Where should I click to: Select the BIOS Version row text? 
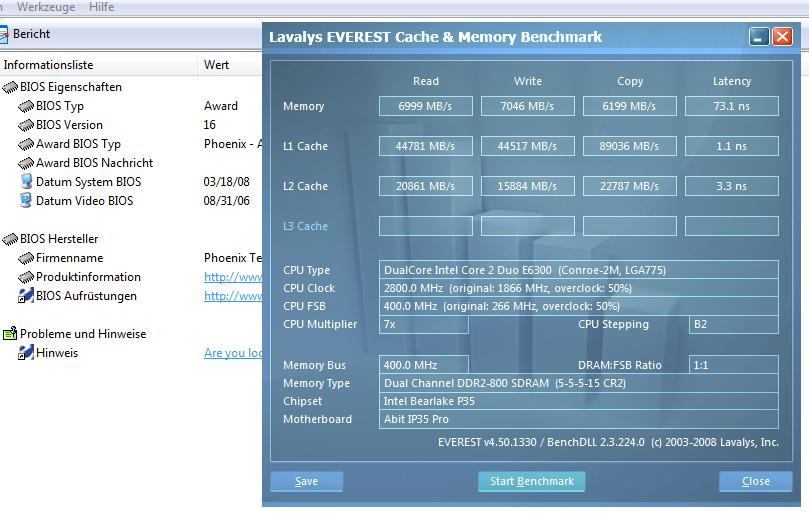tap(69, 125)
